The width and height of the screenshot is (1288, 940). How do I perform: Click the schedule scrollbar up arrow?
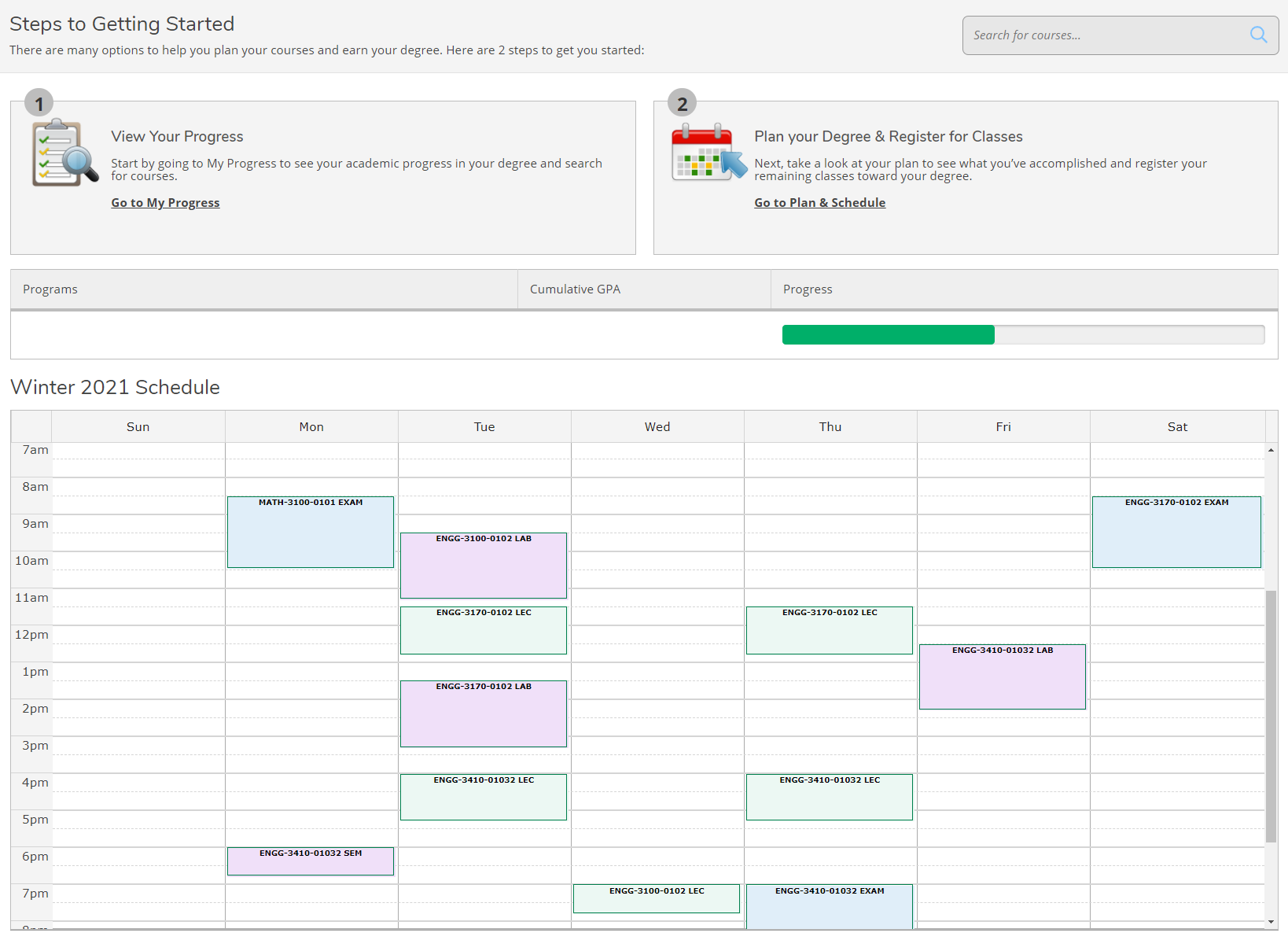point(1271,449)
